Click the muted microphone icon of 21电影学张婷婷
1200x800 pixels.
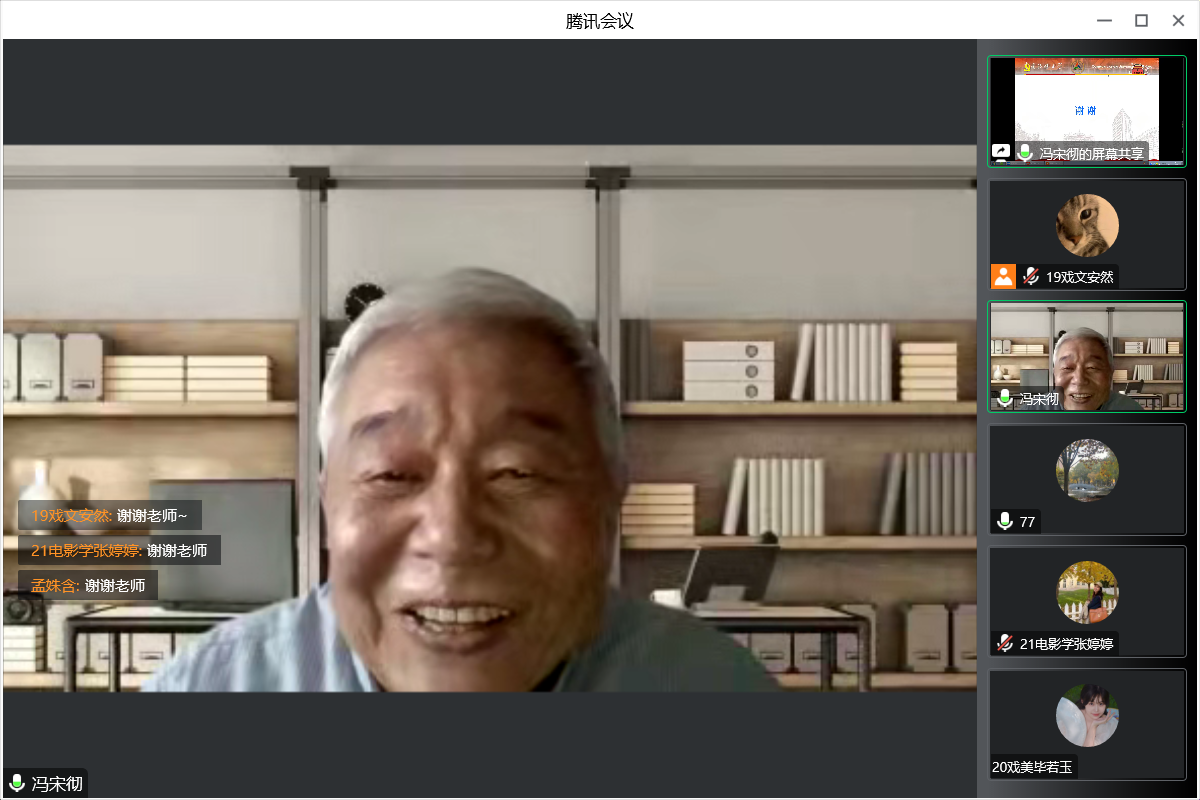click(1004, 643)
